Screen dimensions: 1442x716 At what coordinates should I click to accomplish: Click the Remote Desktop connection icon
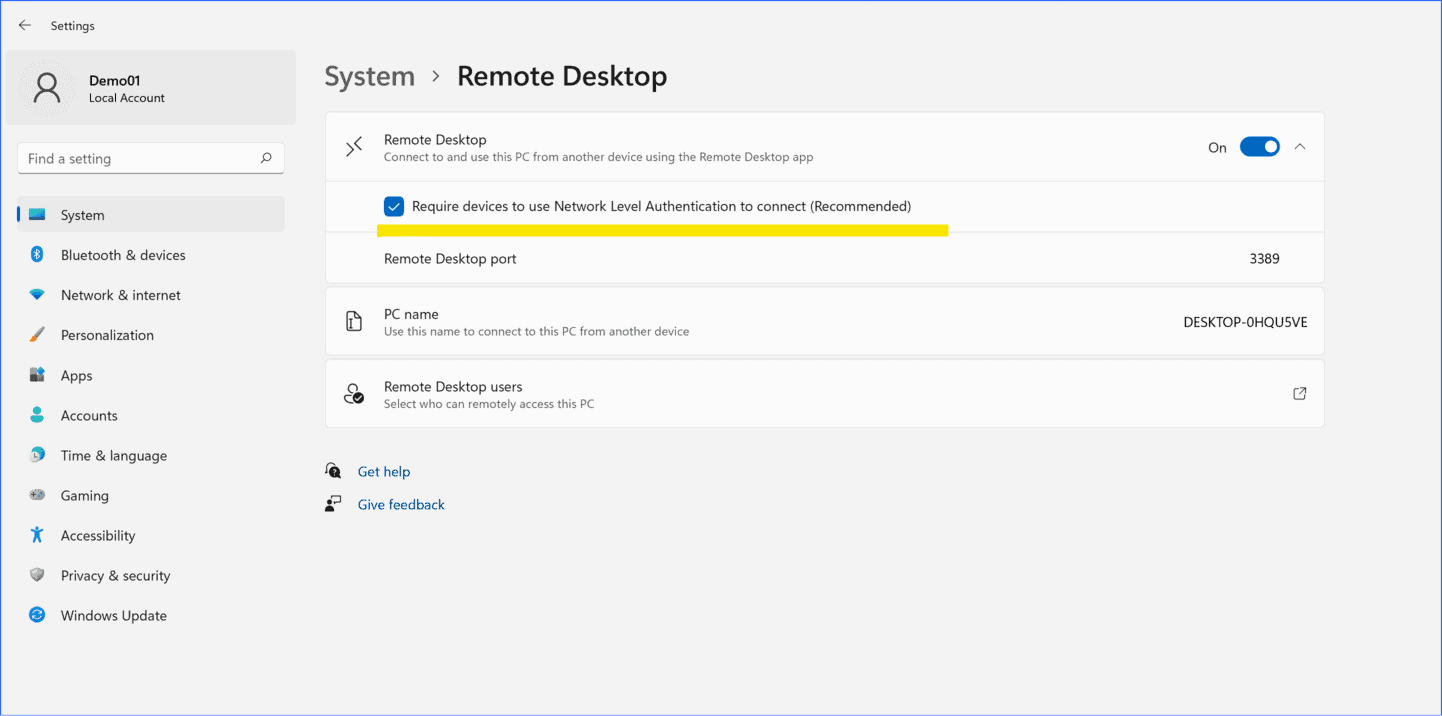(x=354, y=147)
